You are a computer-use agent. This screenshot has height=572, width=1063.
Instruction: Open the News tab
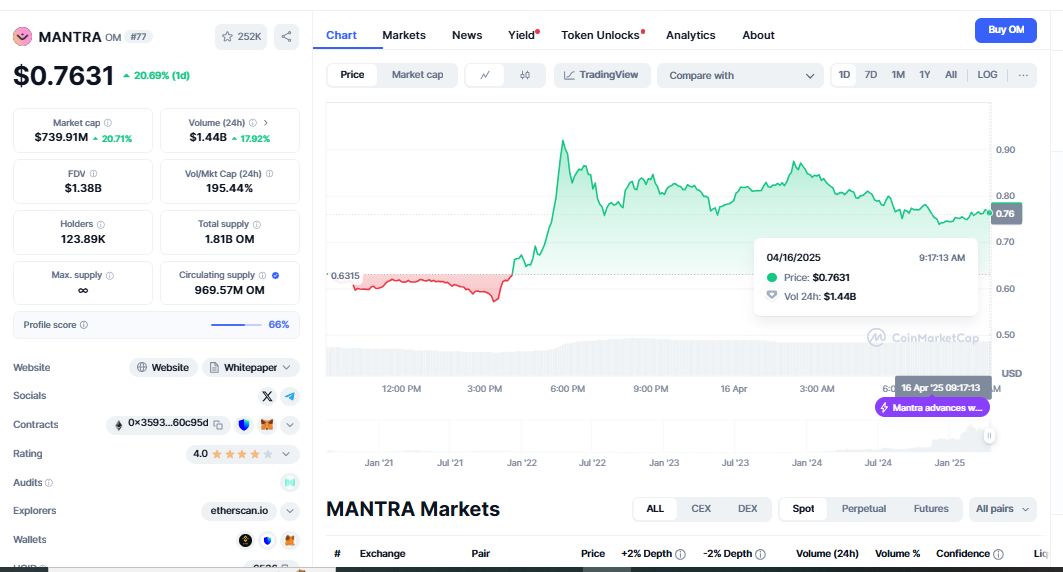point(467,35)
